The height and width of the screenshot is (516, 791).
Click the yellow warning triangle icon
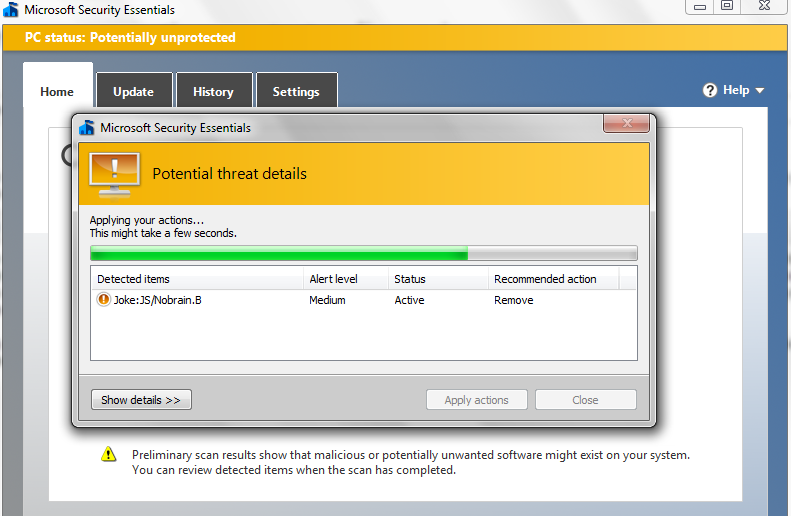pos(108,454)
